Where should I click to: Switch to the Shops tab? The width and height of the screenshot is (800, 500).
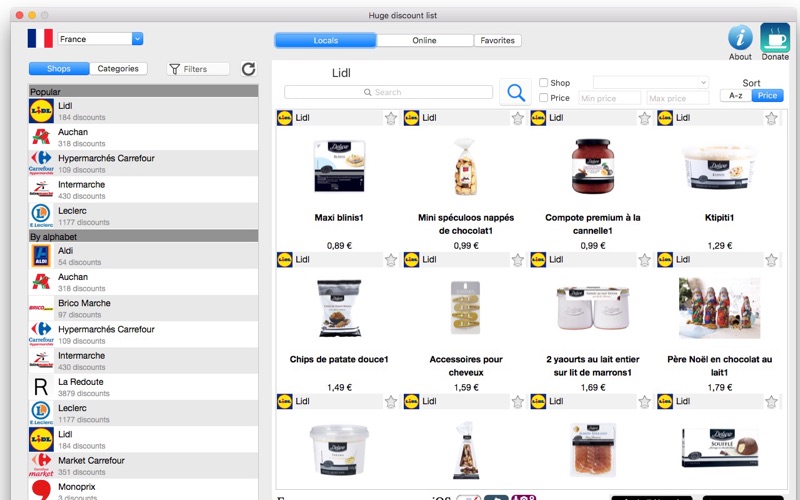59,68
